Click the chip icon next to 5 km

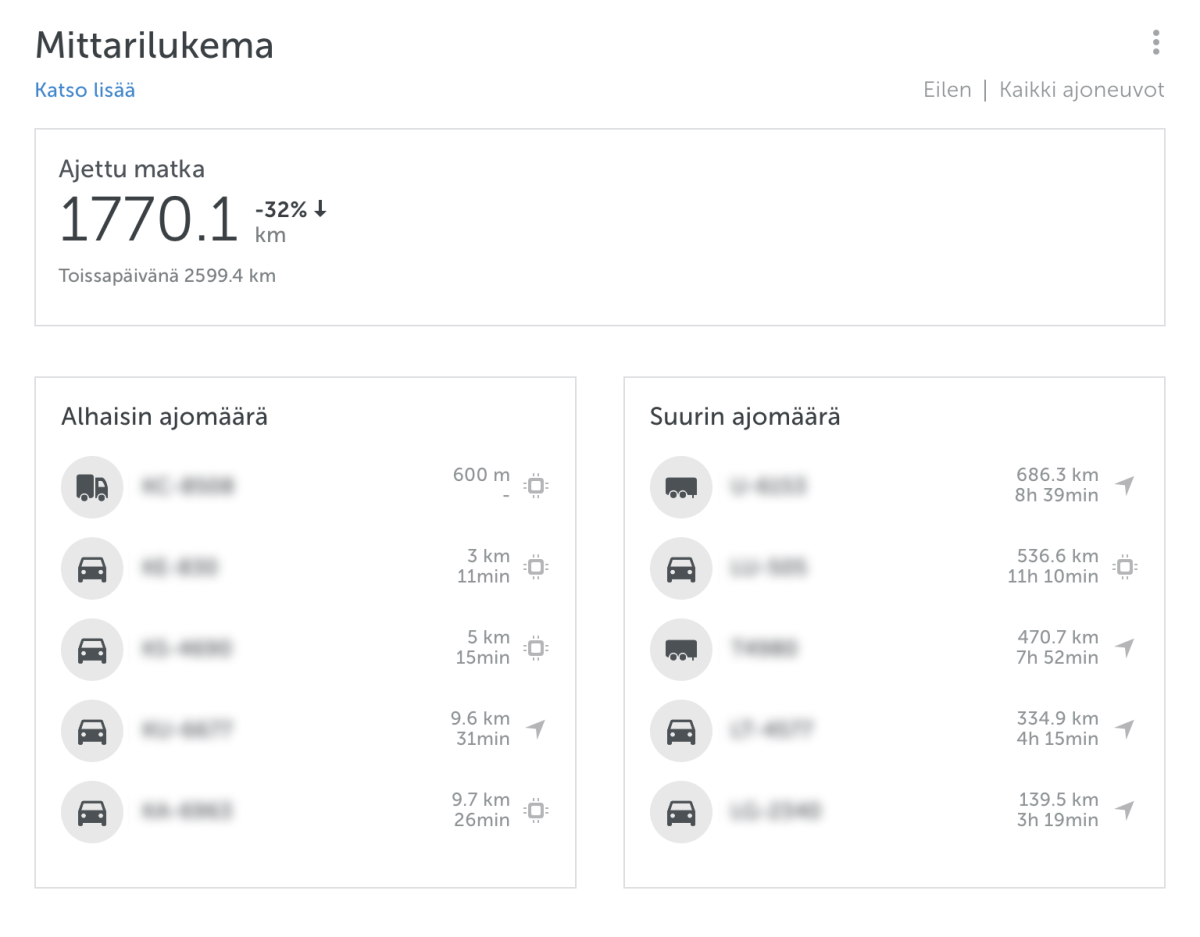(x=536, y=648)
